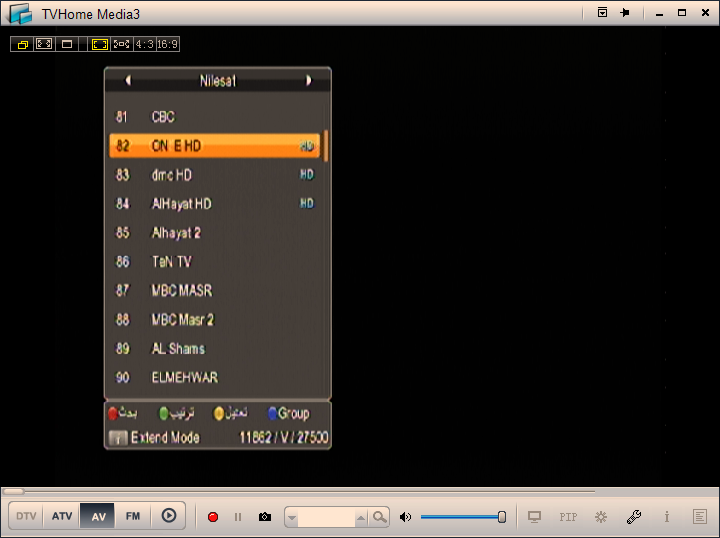Image resolution: width=720 pixels, height=538 pixels.
Task: Click the Extend Mode info option
Action: click(154, 437)
